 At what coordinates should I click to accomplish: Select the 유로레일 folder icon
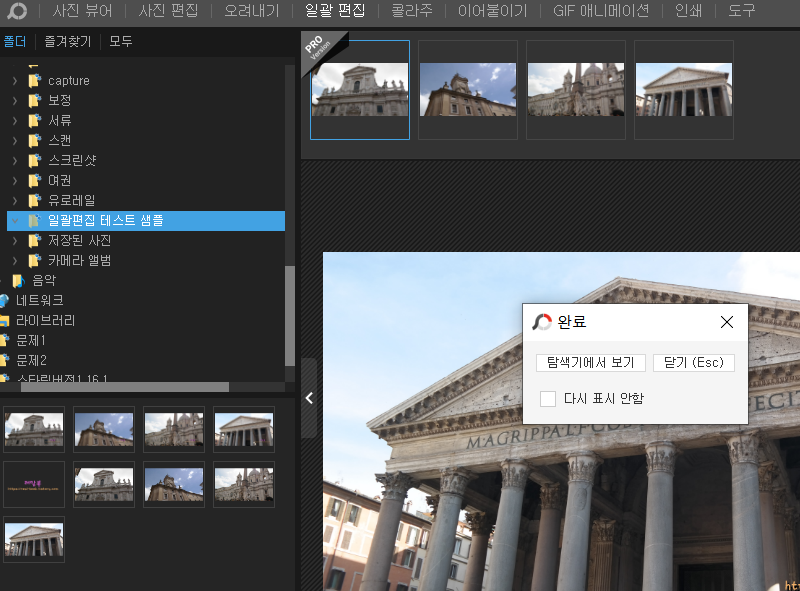(35, 201)
